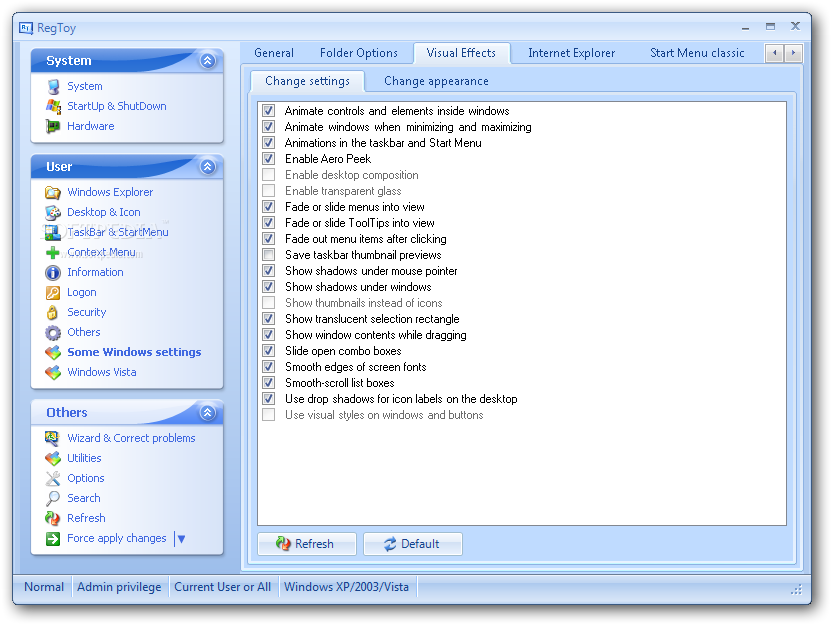The height and width of the screenshot is (625, 832).
Task: Switch to the General tab
Action: coord(274,53)
